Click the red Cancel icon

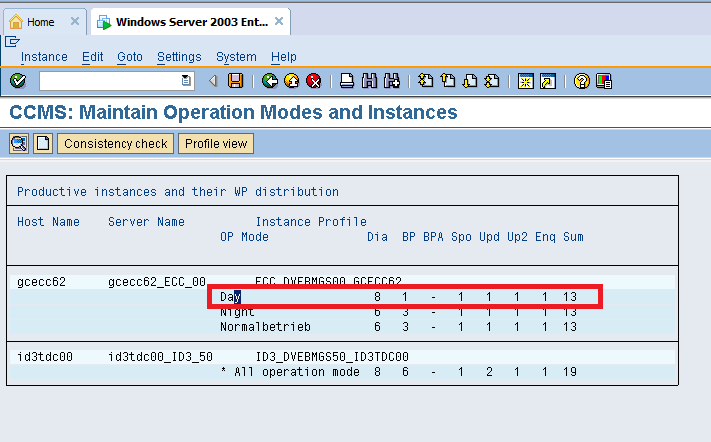(313, 81)
